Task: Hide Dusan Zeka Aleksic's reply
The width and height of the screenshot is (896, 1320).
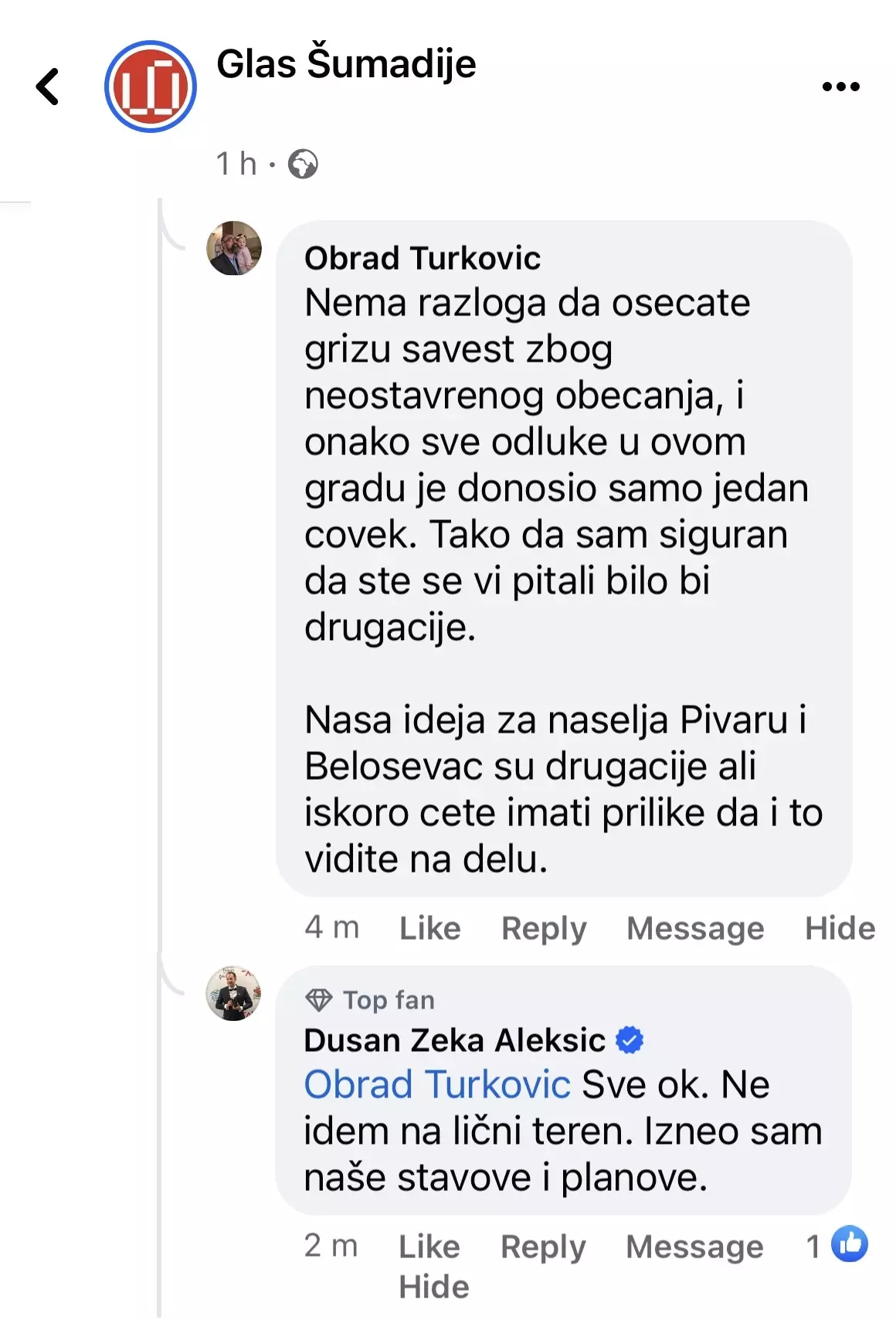Action: pos(433,1287)
